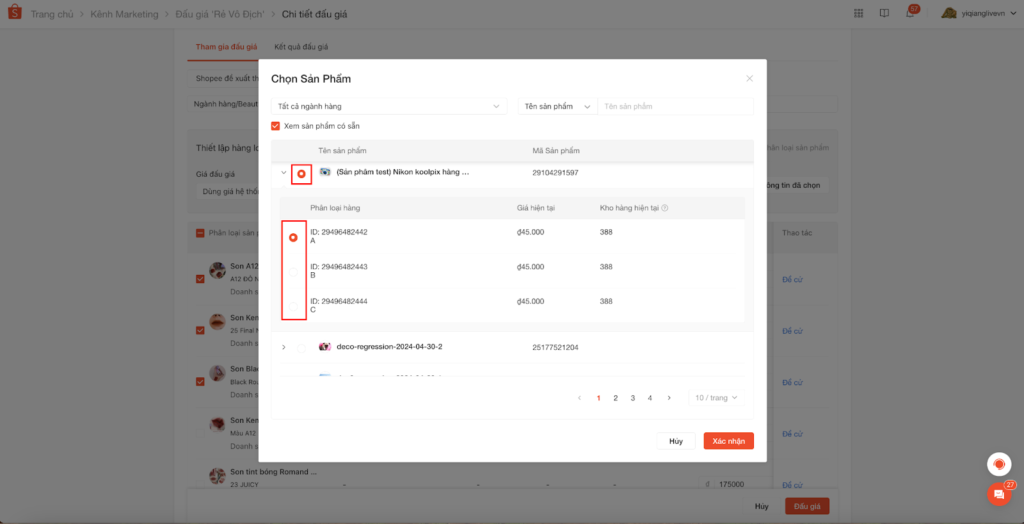
Task: Confirm selection with Xác nhận button
Action: pyautogui.click(x=728, y=441)
